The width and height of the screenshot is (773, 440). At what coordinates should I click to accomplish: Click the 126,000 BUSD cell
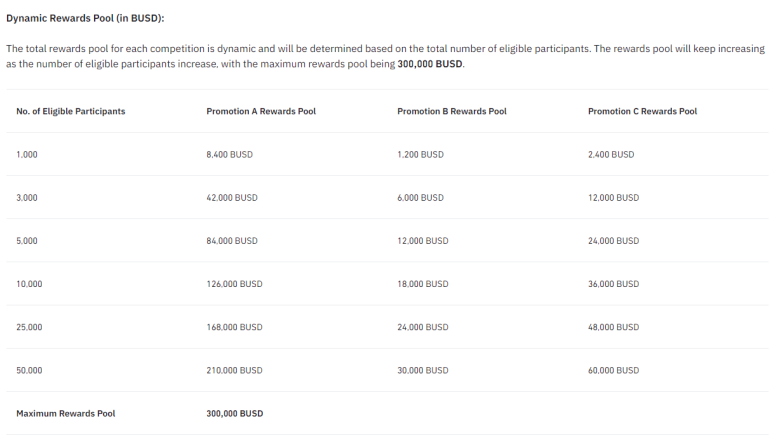click(x=234, y=284)
